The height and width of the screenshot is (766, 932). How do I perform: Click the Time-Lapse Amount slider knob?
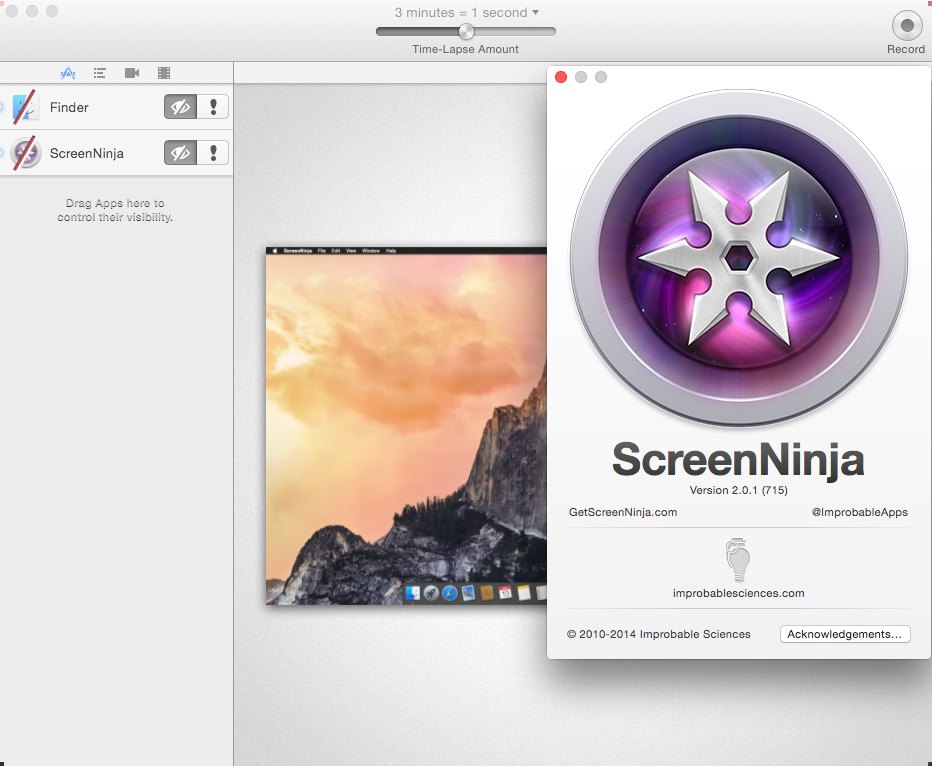click(x=467, y=31)
